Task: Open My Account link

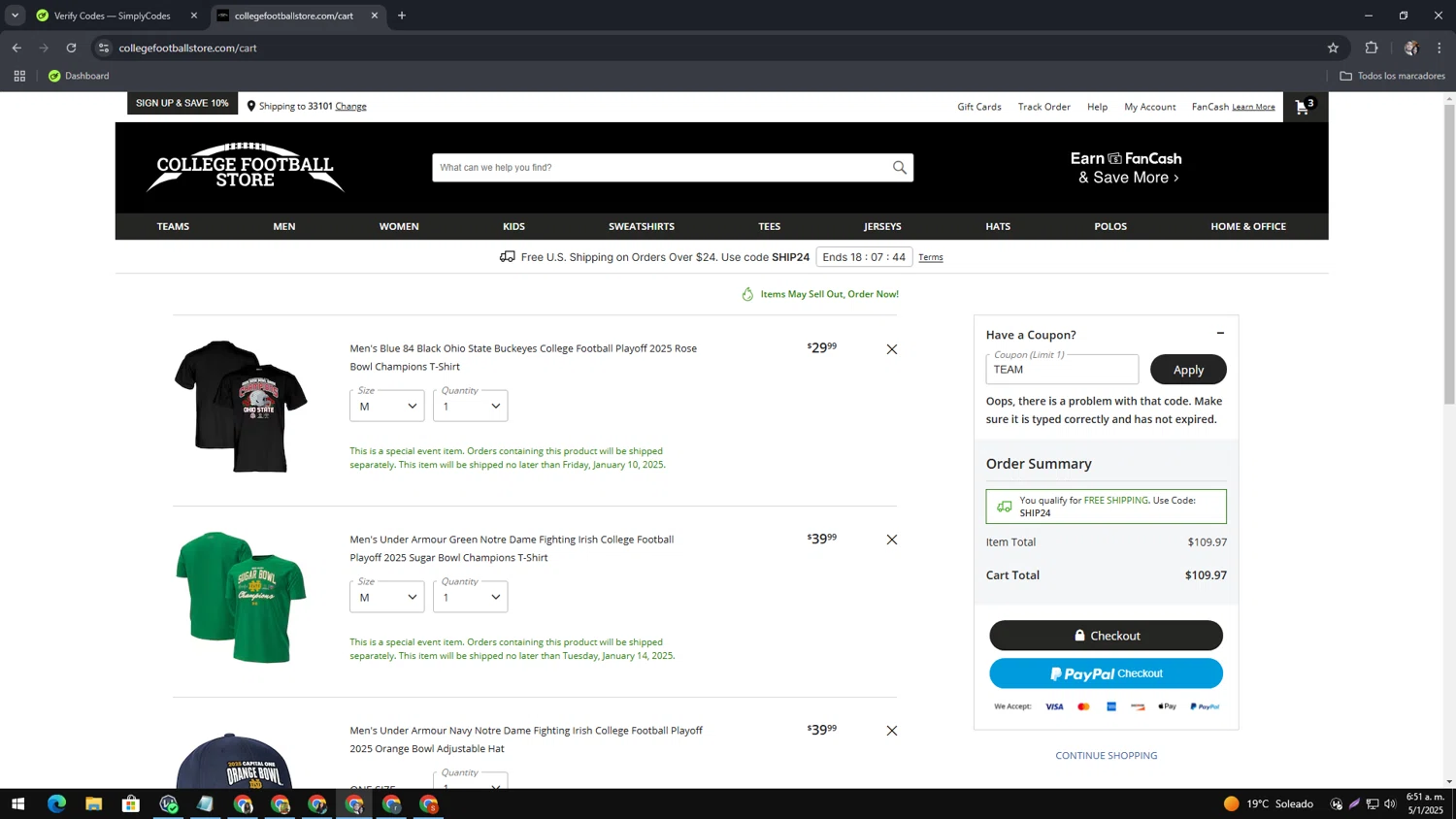Action: tap(1150, 107)
